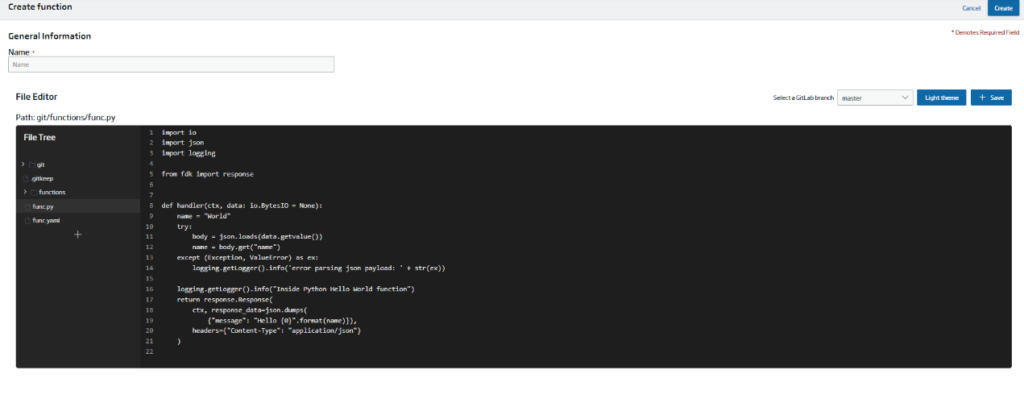Click the func.py file icon
The width and height of the screenshot is (1024, 395).
(27, 206)
